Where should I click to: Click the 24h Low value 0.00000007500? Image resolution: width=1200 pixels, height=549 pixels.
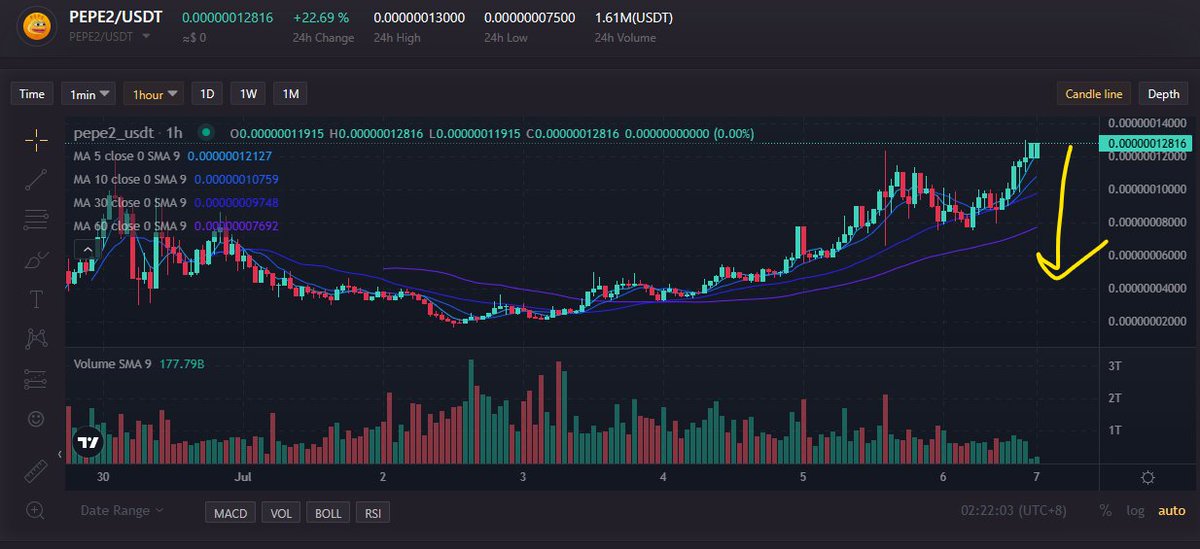point(529,18)
